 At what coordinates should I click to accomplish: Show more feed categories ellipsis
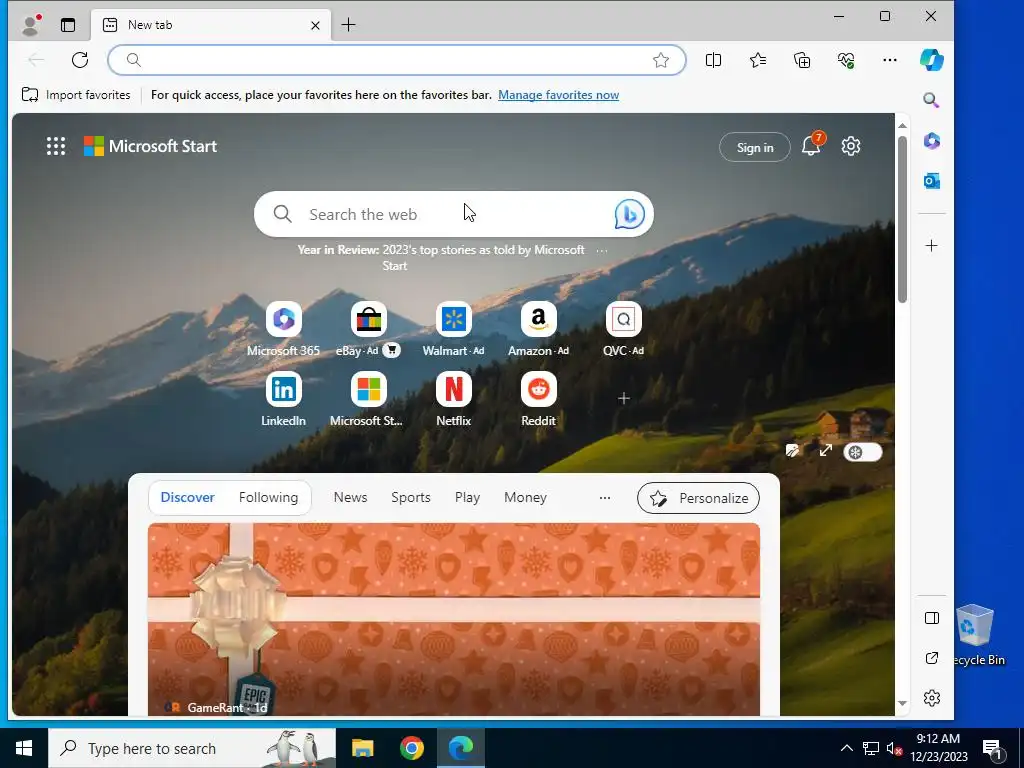click(x=605, y=498)
